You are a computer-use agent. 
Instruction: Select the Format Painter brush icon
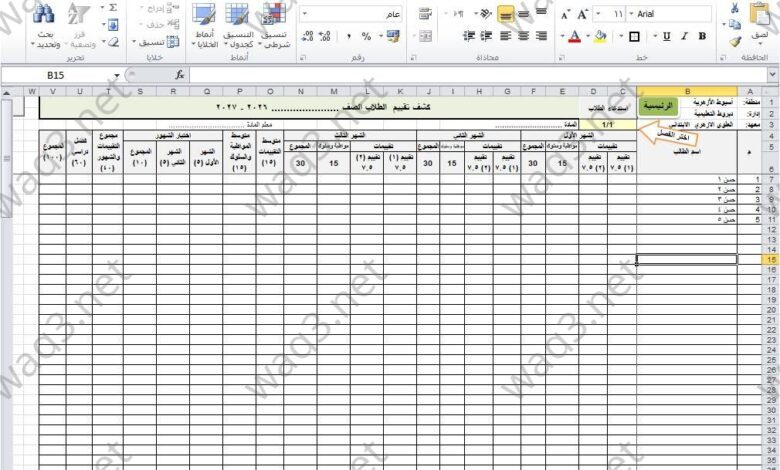[735, 41]
